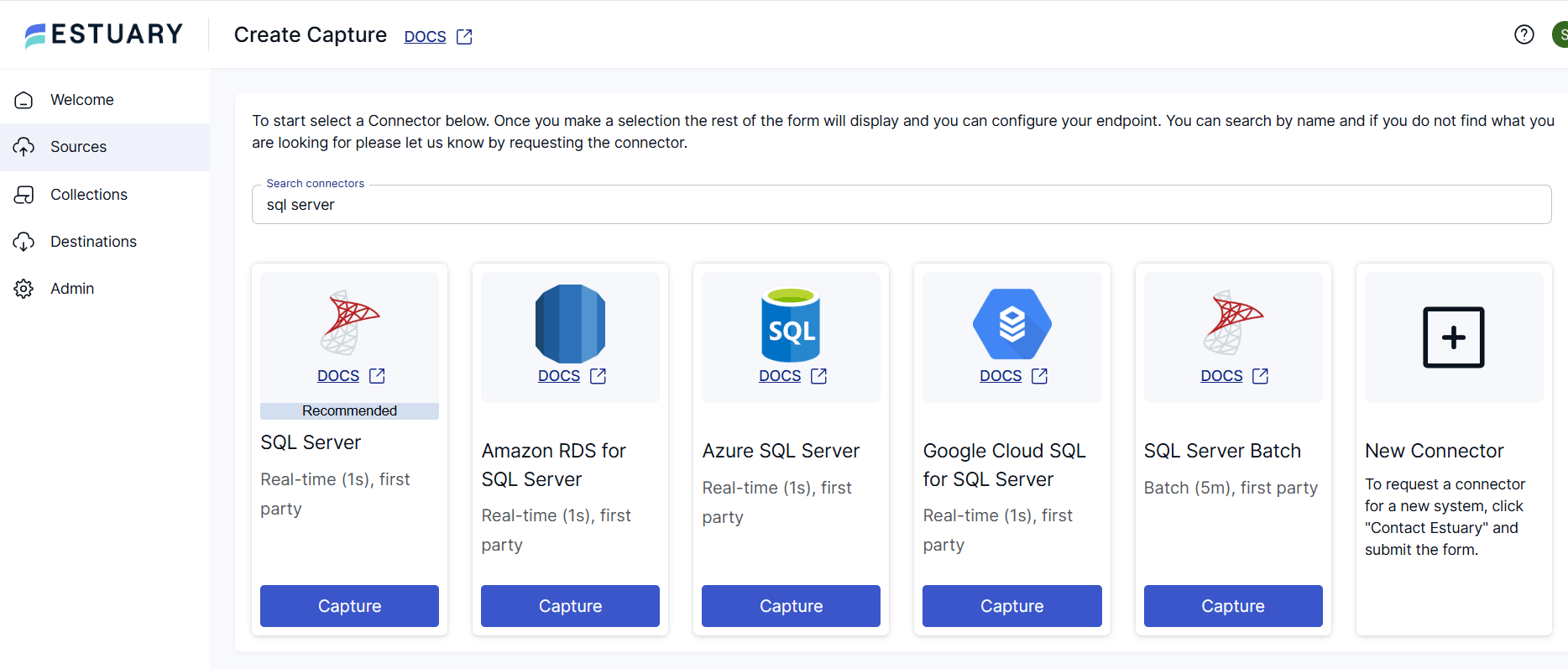The image size is (1568, 669).
Task: Open DOCS link for SQL Server
Action: tap(338, 376)
